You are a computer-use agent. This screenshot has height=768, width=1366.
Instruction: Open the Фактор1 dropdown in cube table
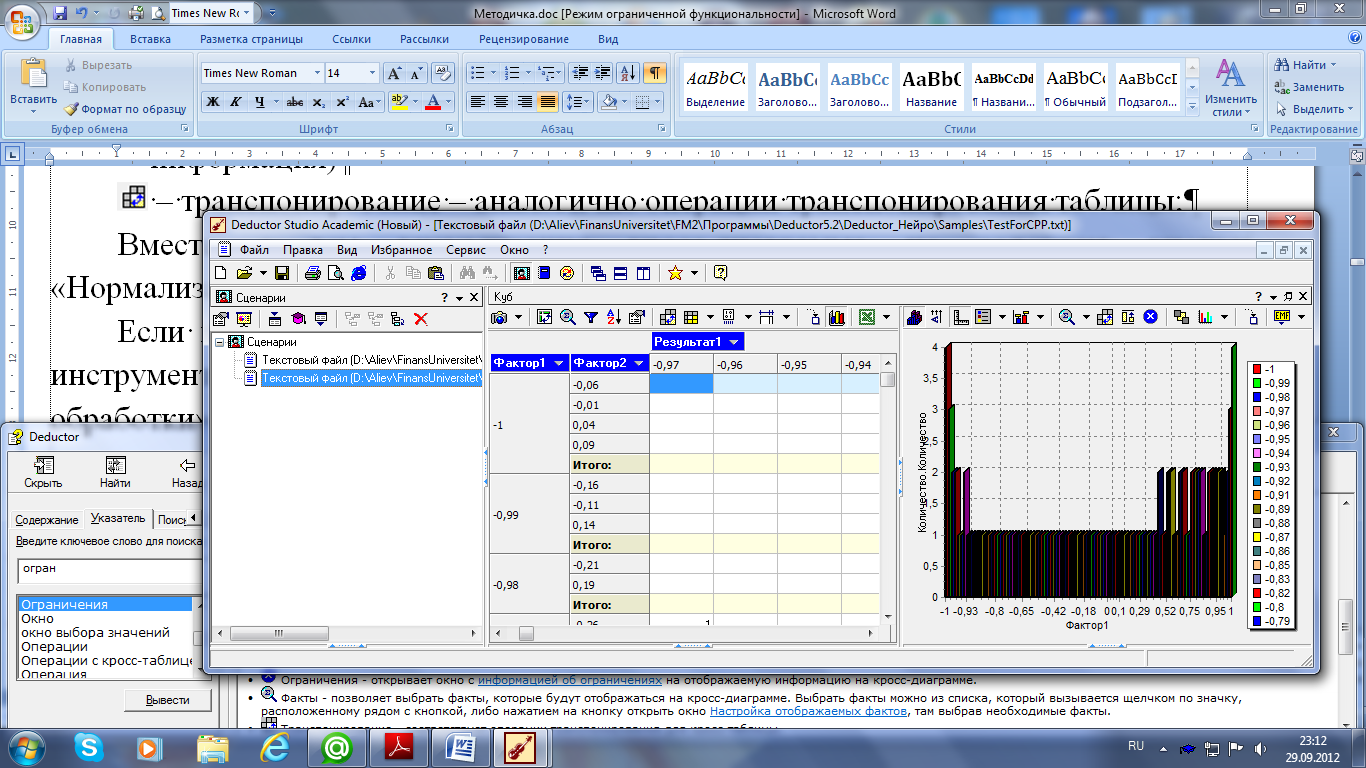click(559, 363)
